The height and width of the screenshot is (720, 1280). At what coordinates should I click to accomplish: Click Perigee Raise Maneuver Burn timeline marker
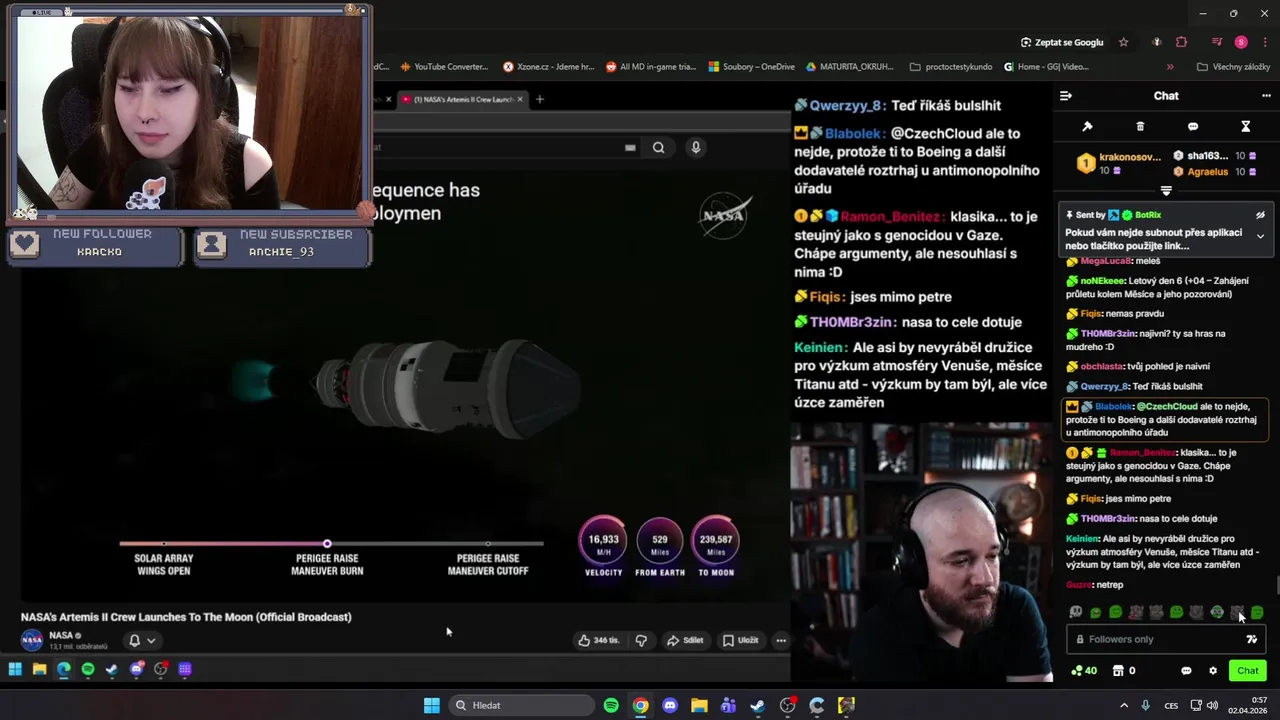327,543
